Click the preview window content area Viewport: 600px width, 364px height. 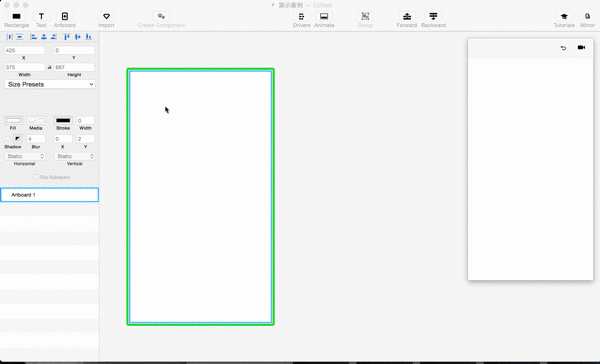tap(530, 168)
